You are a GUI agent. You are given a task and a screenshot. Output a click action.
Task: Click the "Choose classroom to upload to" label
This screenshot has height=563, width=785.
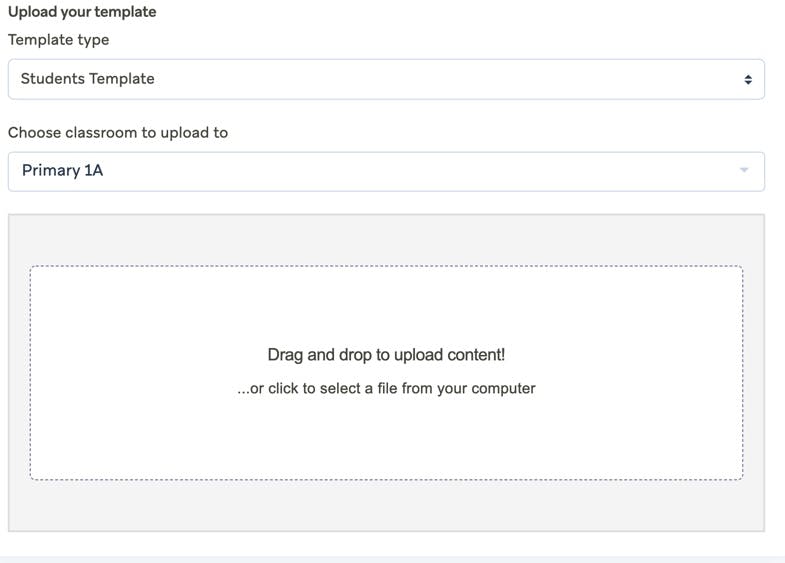pyautogui.click(x=118, y=132)
